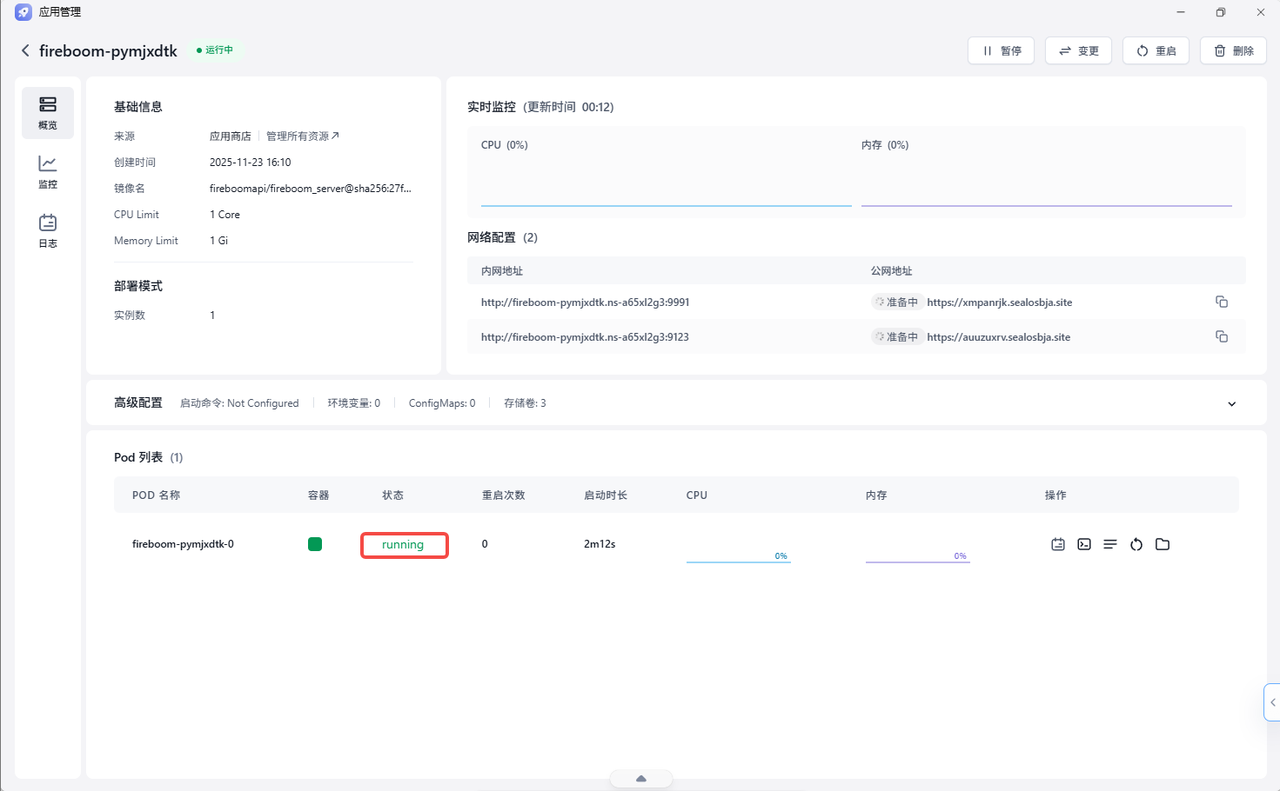Switch to the 监控 sidebar tab
The image size is (1280, 791).
[x=48, y=172]
